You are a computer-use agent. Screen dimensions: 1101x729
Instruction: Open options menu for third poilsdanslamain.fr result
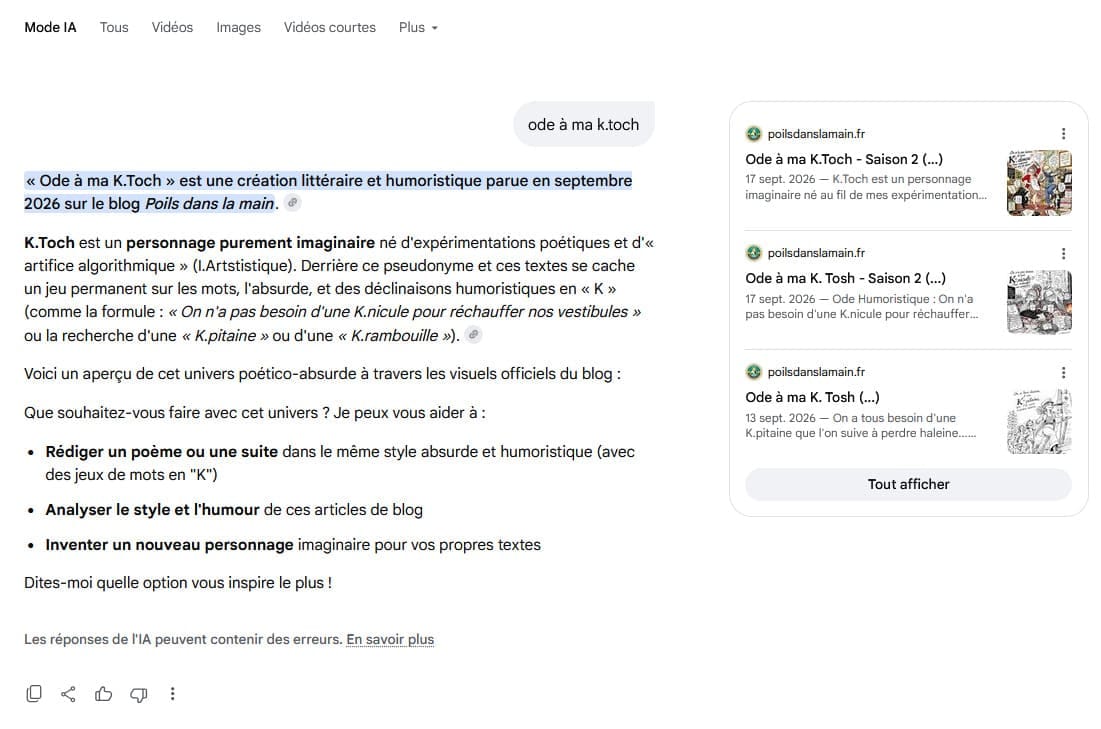[1063, 372]
